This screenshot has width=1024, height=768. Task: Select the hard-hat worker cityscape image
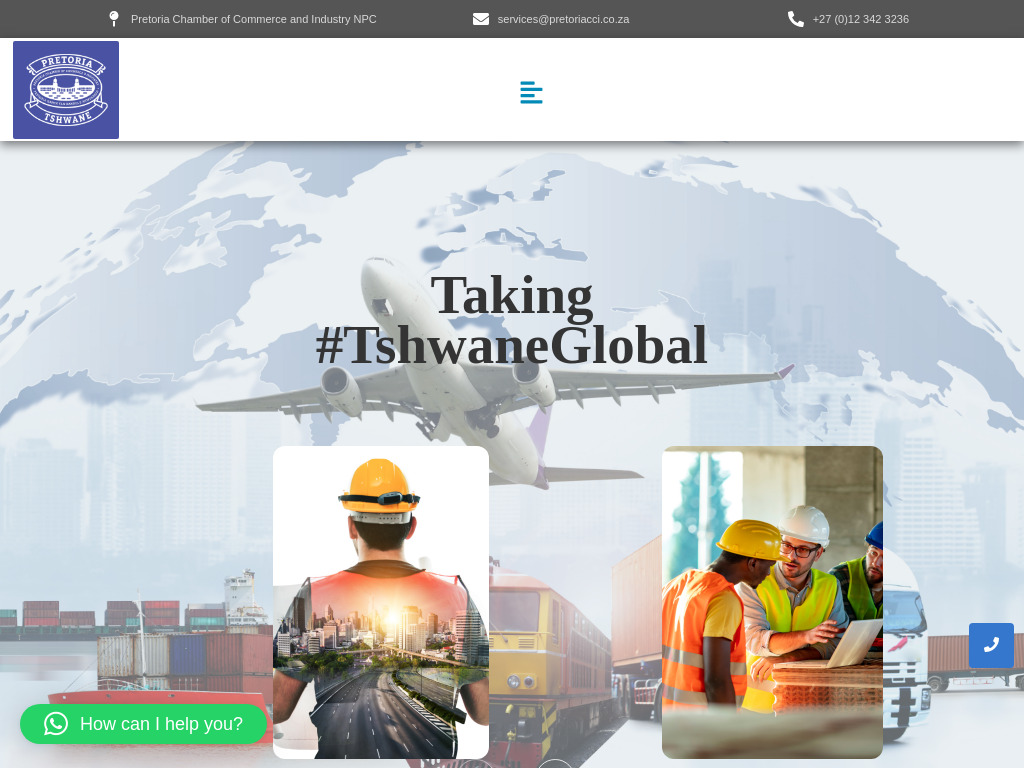[381, 602]
